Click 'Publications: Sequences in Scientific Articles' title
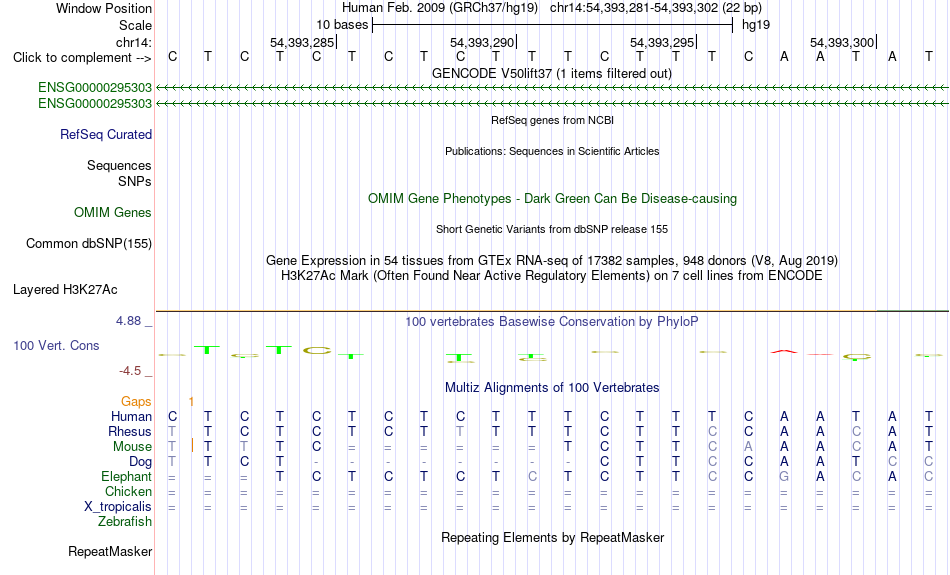This screenshot has height=575, width=950. coord(552,151)
